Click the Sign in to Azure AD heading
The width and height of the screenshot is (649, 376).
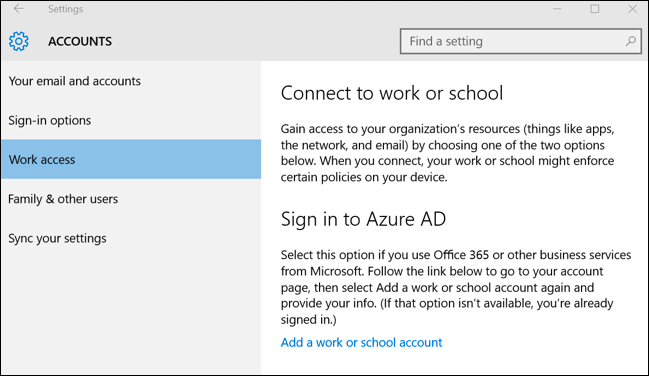[x=363, y=219]
